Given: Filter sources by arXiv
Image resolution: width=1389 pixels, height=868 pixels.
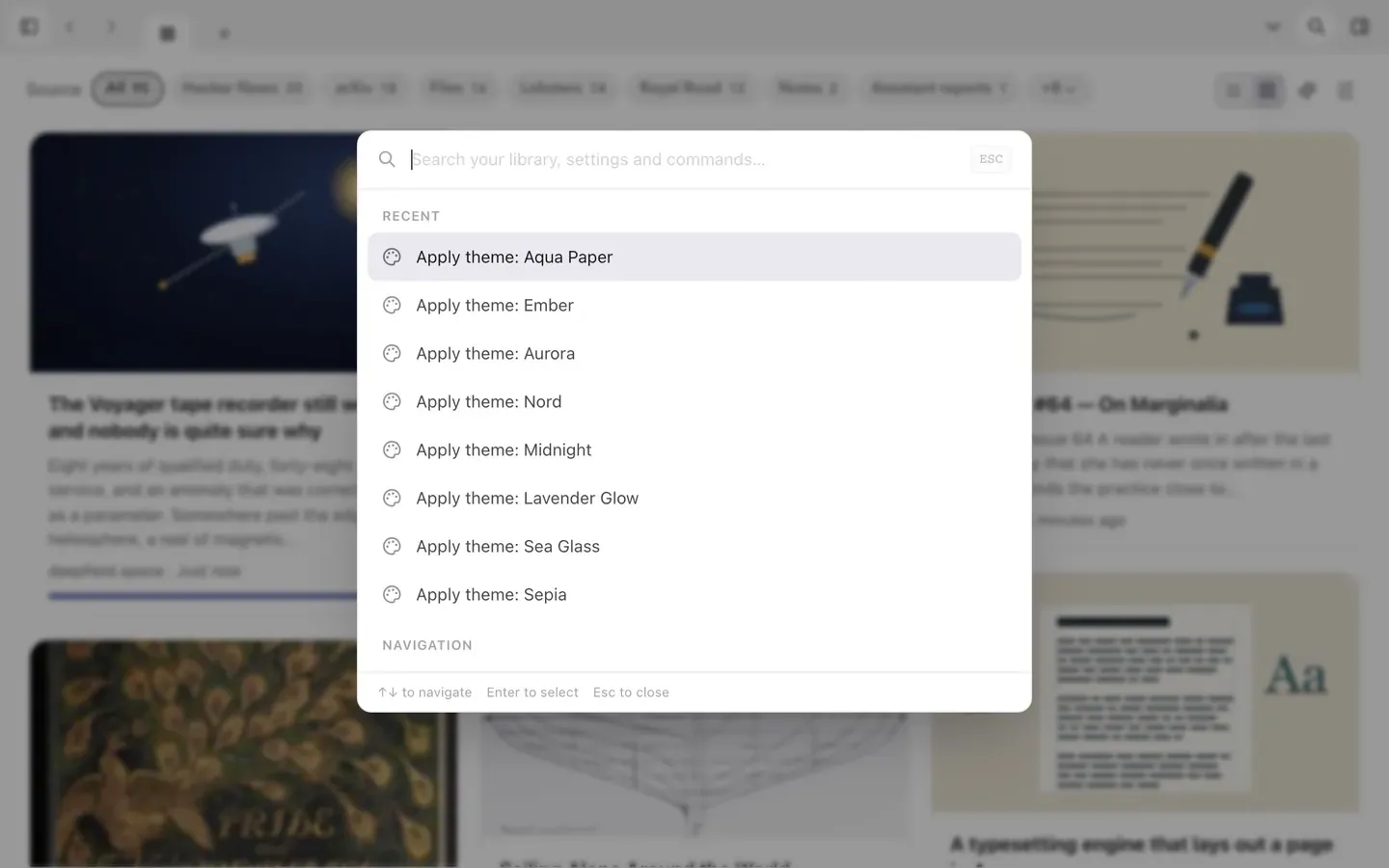Looking at the screenshot, I should pos(366,89).
